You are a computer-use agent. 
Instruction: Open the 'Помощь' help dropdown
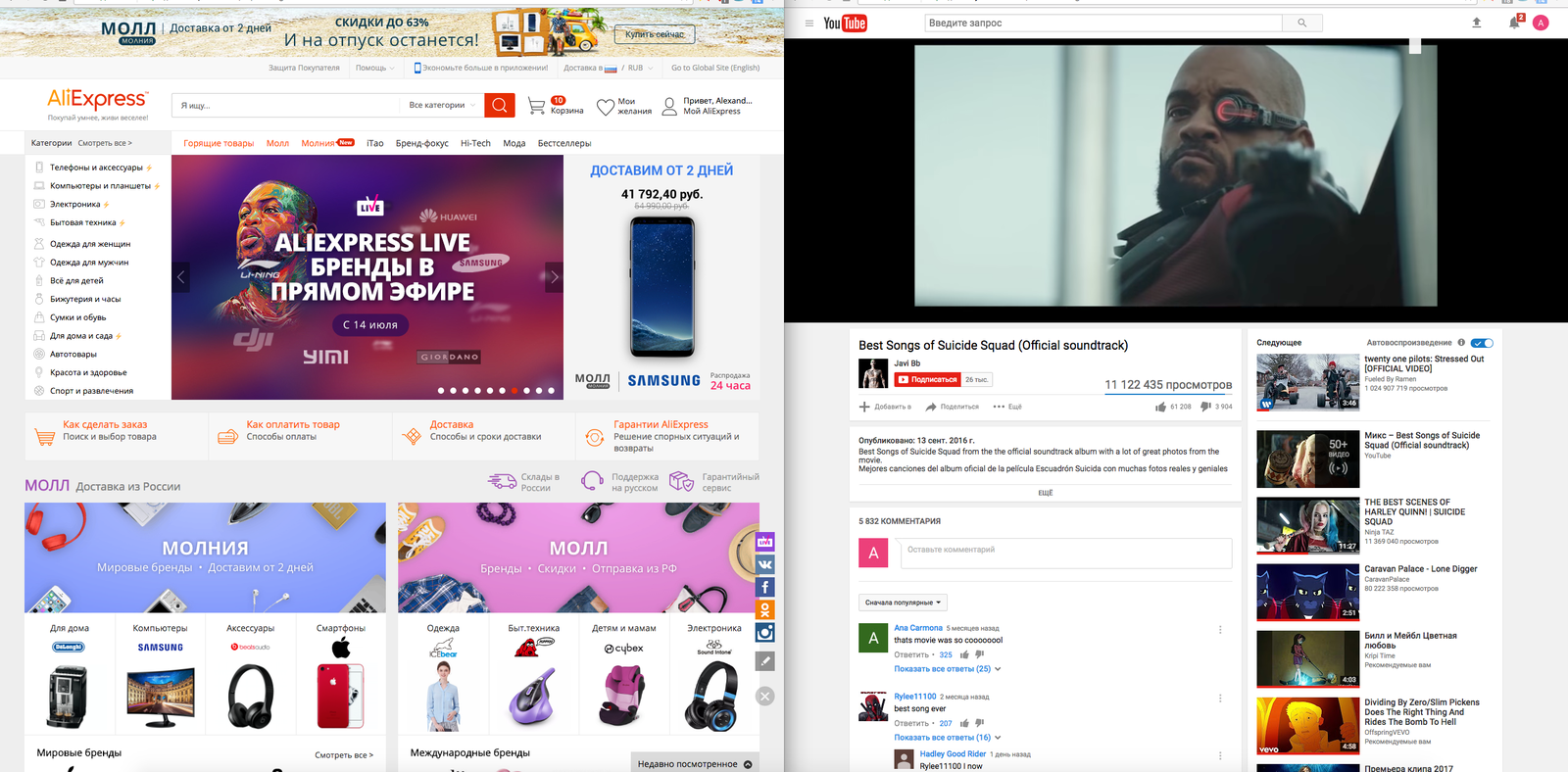tap(374, 68)
